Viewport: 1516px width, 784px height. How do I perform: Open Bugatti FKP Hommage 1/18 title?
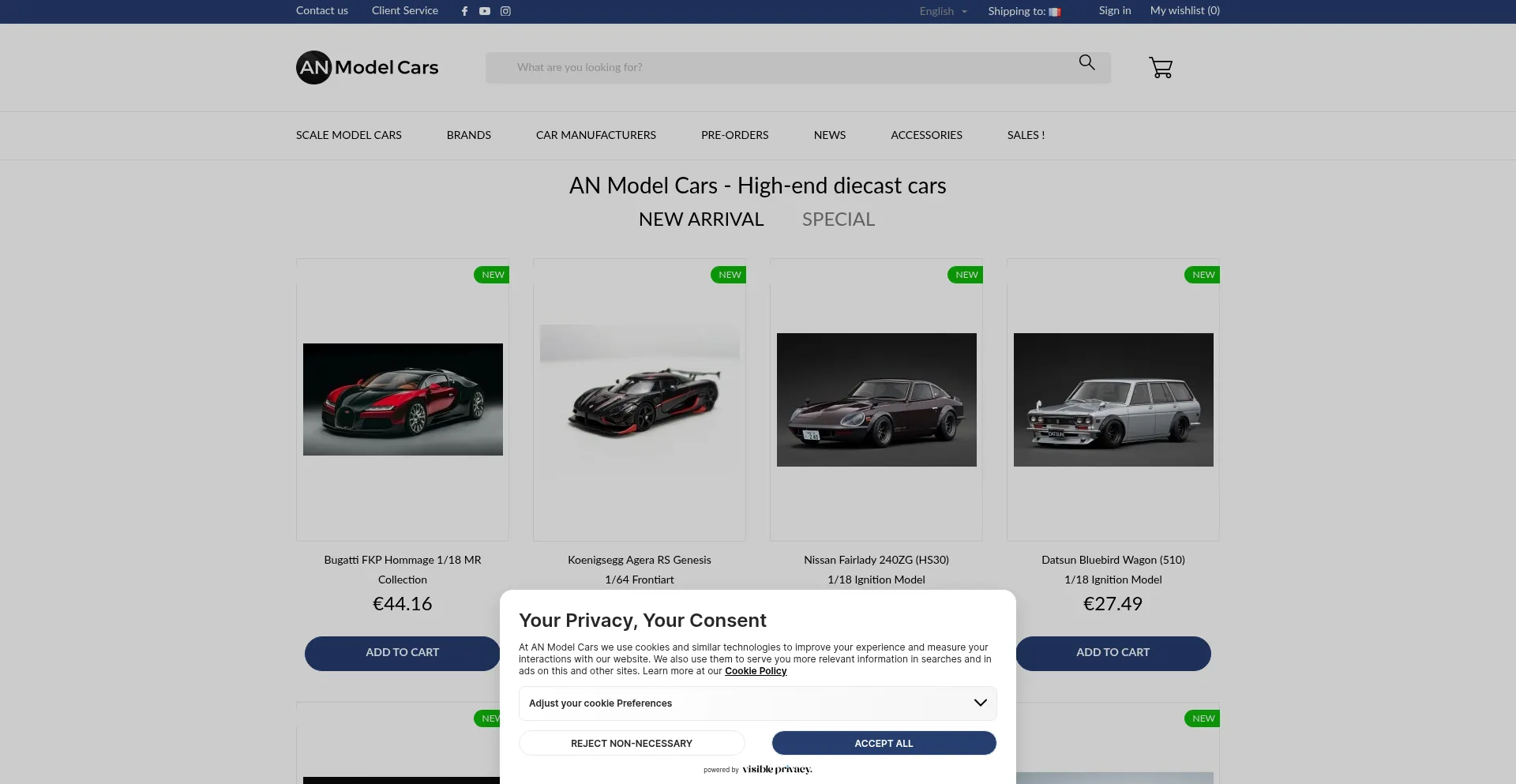403,569
